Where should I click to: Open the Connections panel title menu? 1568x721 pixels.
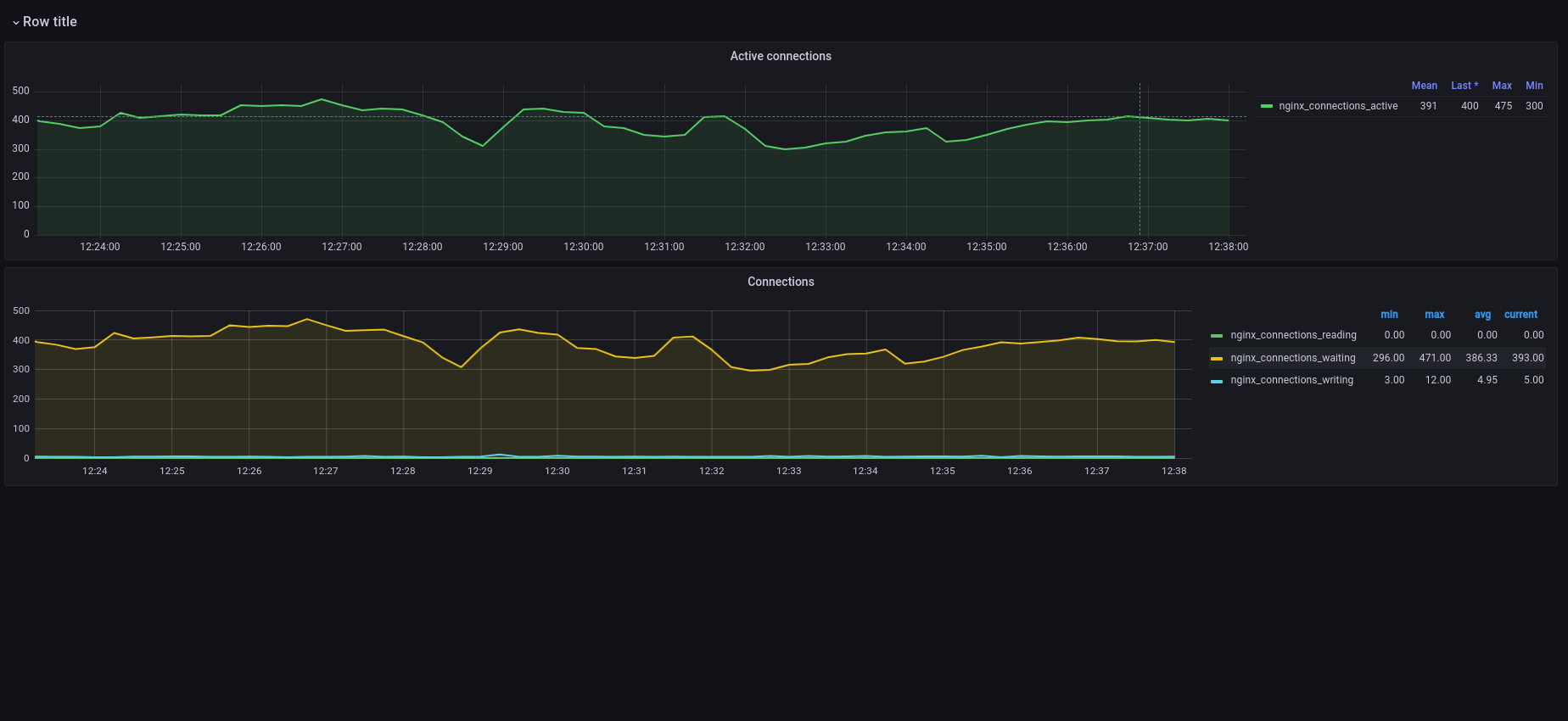[x=780, y=282]
